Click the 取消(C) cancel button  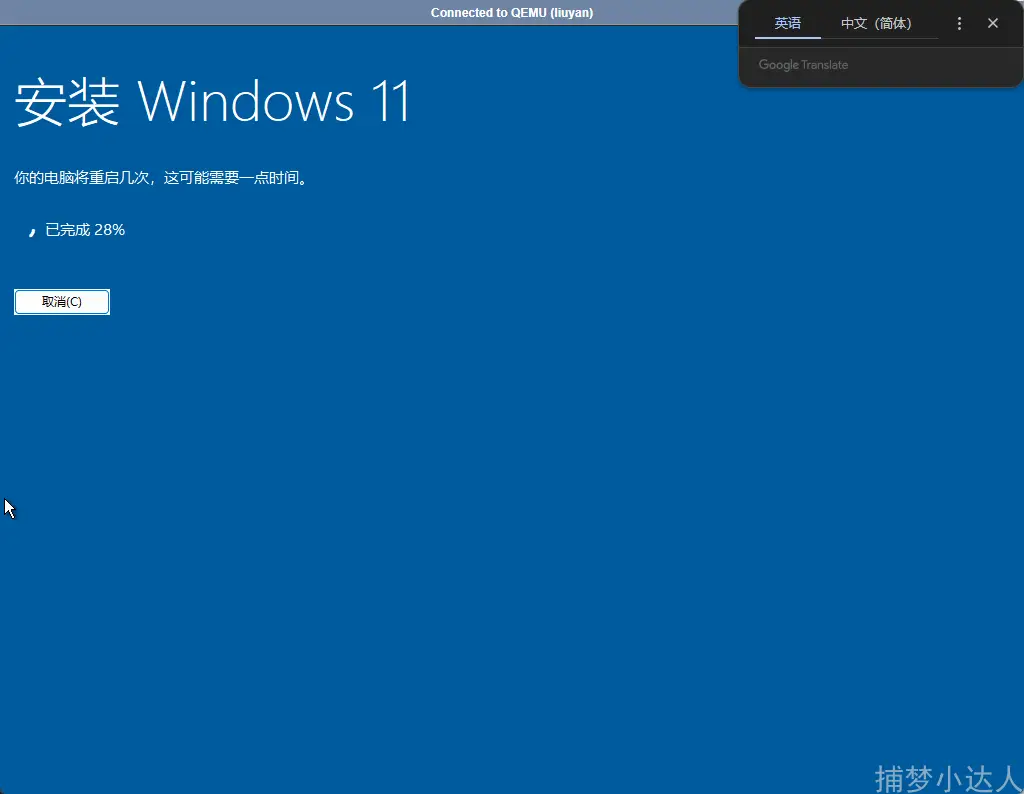[62, 302]
